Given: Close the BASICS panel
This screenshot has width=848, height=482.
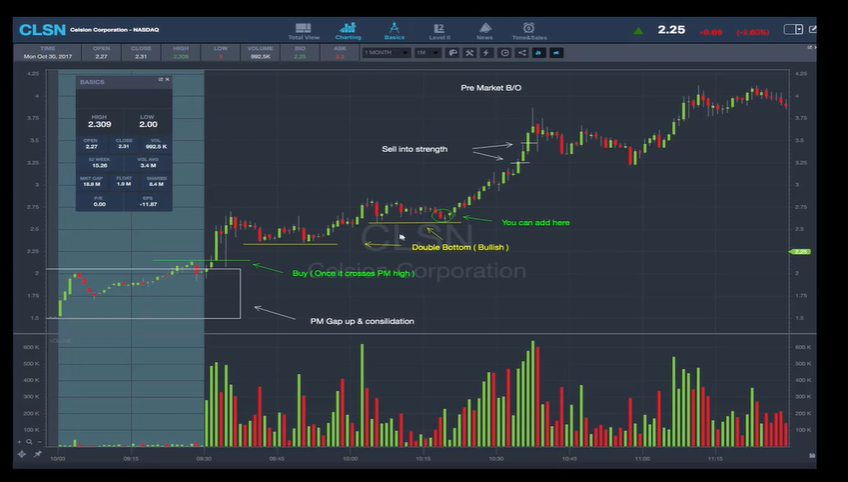Looking at the screenshot, I should pyautogui.click(x=167, y=80).
